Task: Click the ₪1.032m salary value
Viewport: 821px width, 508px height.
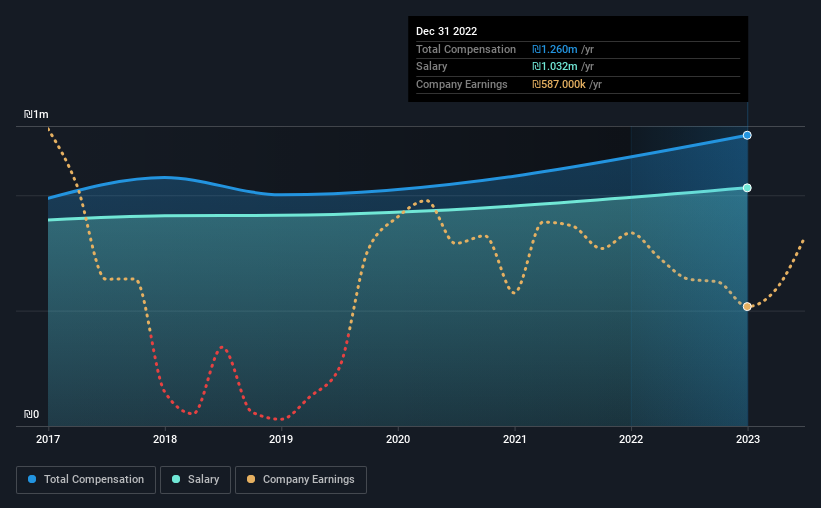Action: [x=555, y=67]
